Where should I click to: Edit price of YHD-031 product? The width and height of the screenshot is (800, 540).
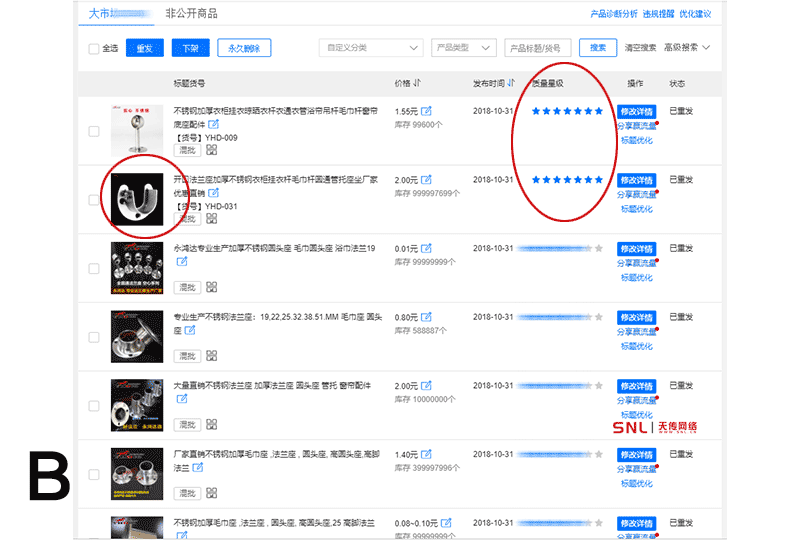coord(426,180)
